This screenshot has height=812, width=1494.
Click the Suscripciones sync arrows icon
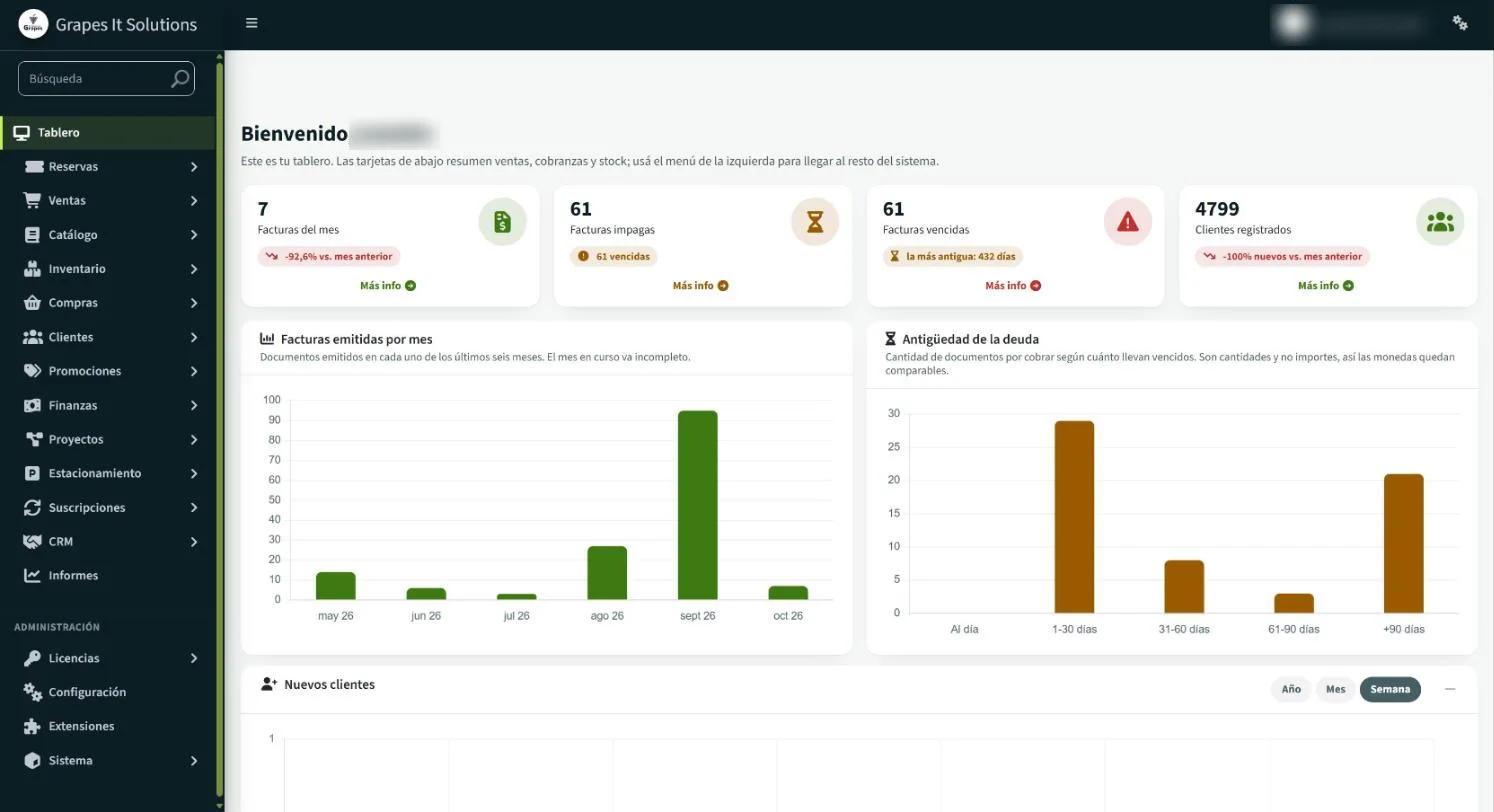pyautogui.click(x=33, y=508)
